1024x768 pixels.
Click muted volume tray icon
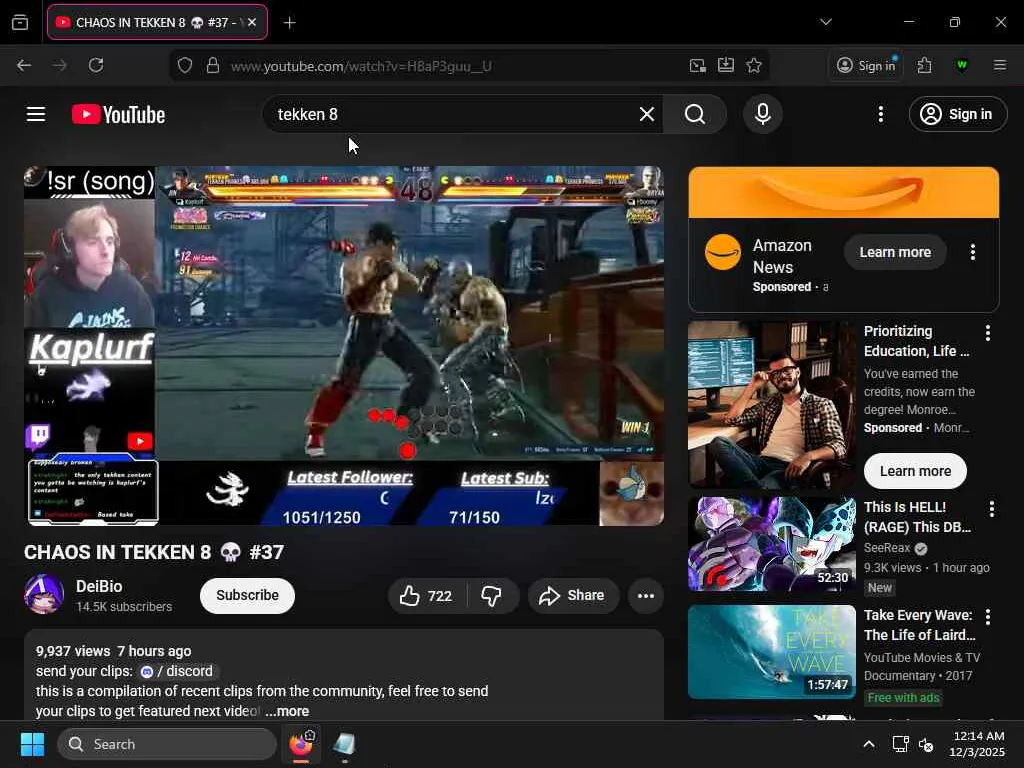926,744
